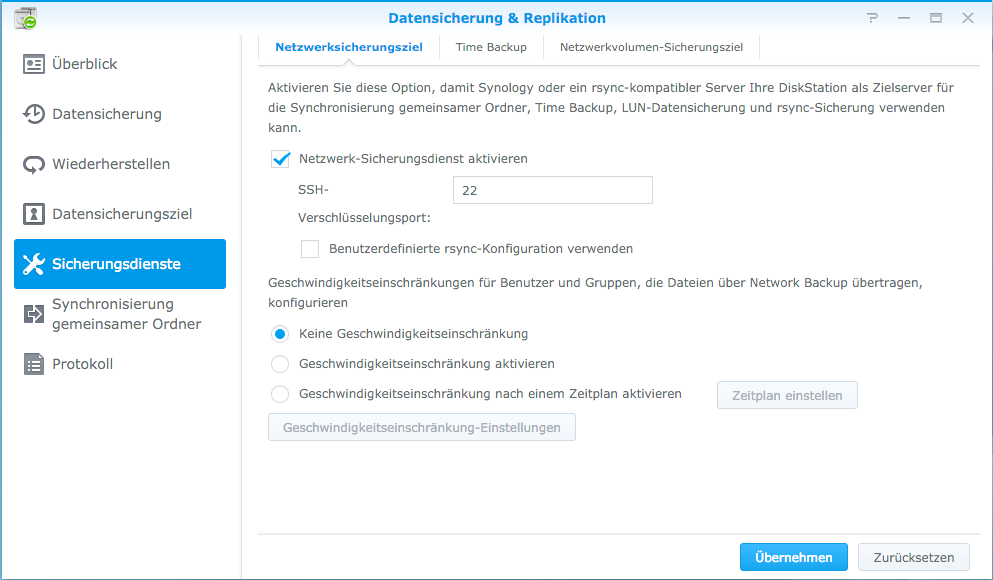The width and height of the screenshot is (993, 580).
Task: Click the Synchronisierung gemeinsamer Ordner icon
Action: (34, 313)
